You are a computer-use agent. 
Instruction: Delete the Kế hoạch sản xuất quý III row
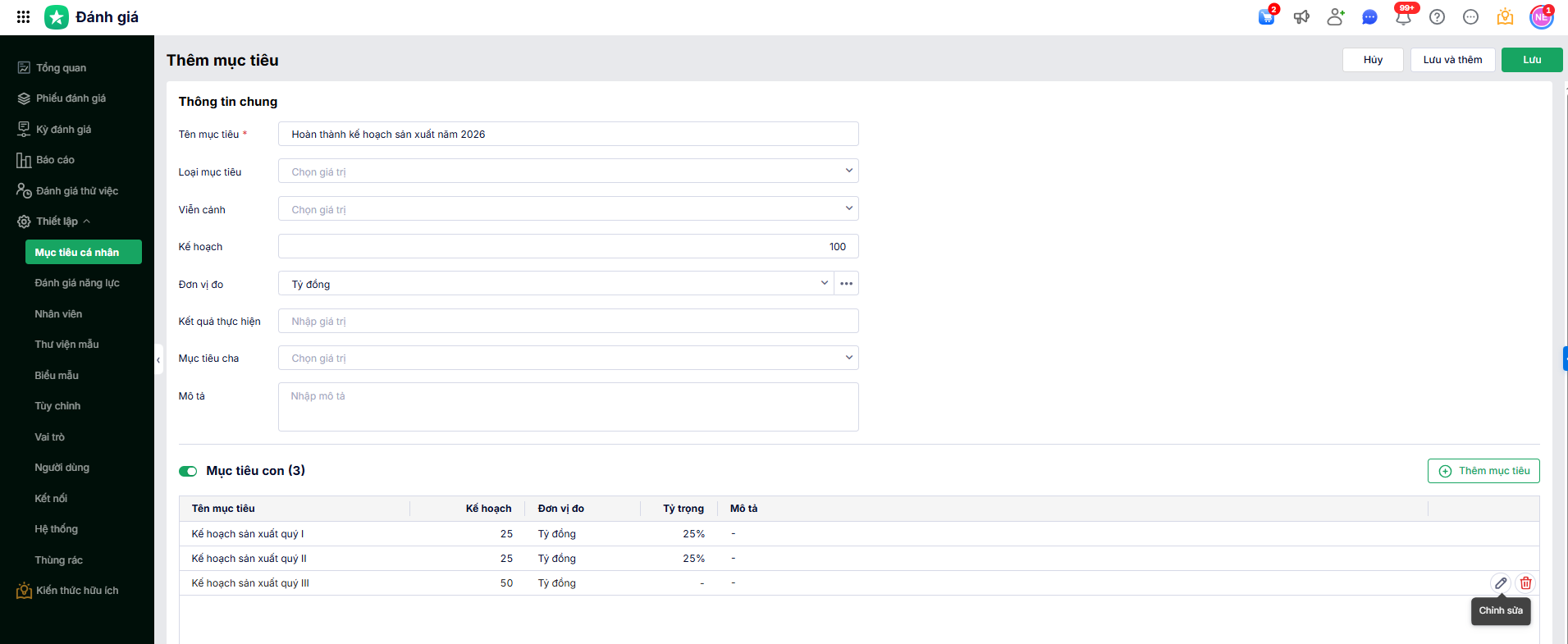pyautogui.click(x=1525, y=583)
